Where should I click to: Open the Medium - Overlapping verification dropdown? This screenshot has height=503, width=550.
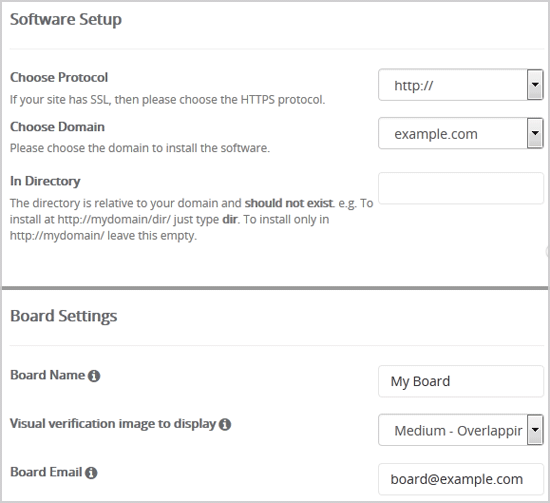tap(461, 430)
